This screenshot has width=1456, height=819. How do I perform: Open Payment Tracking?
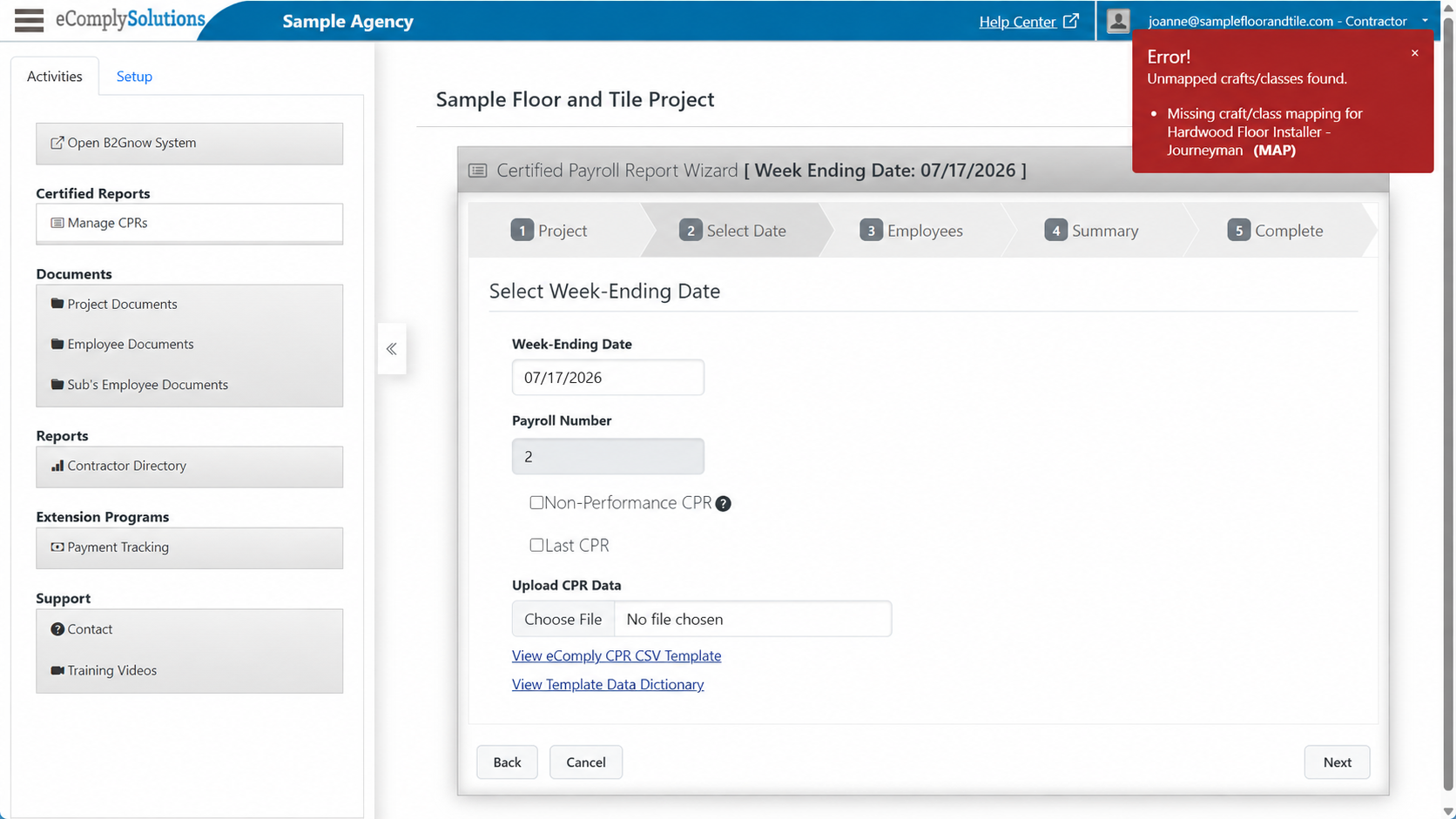click(x=189, y=547)
